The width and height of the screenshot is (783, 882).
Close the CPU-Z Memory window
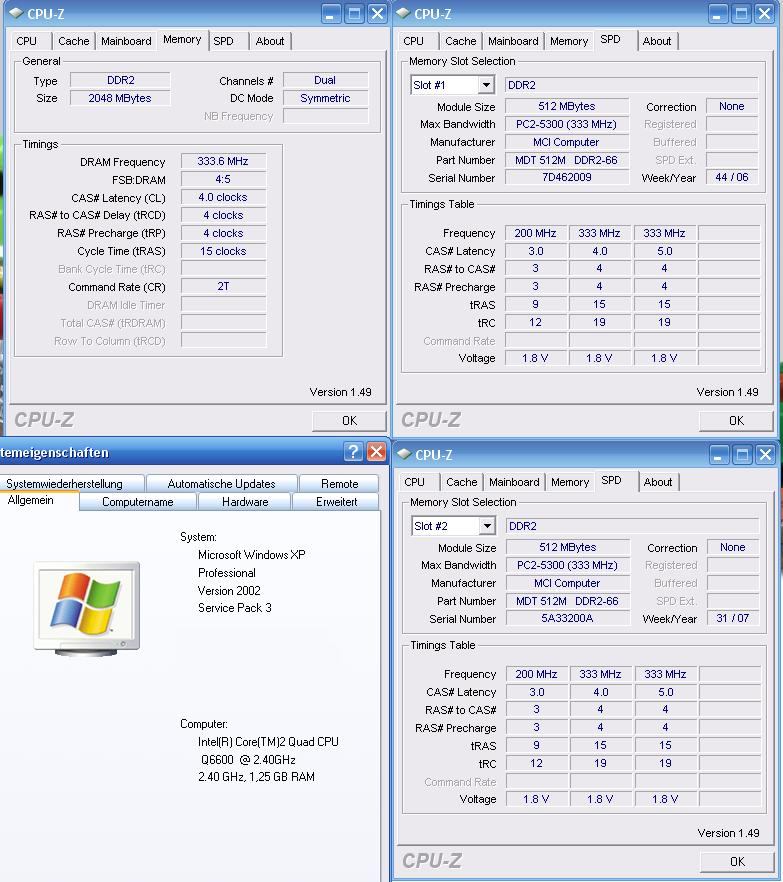[x=377, y=14]
